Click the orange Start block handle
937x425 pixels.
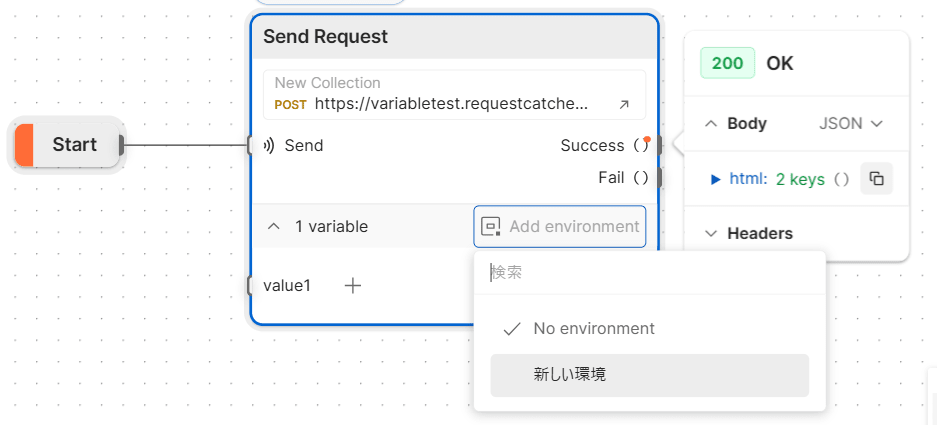(x=24, y=145)
